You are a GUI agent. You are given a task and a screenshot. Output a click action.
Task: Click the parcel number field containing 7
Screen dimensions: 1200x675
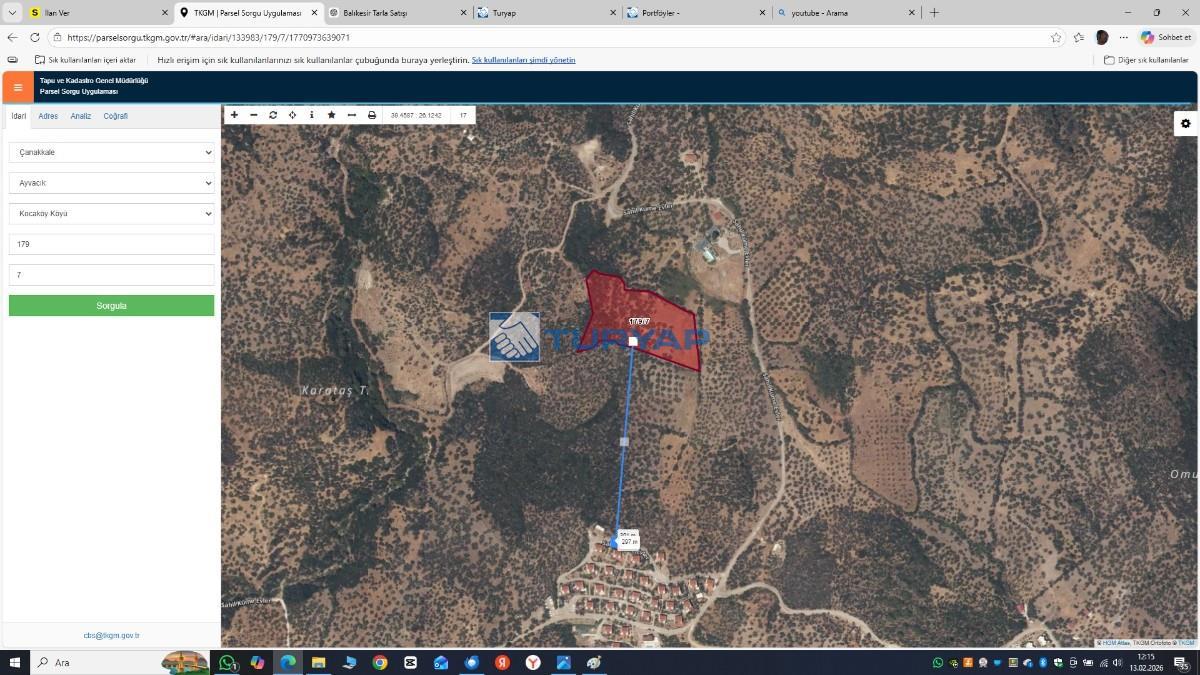[111, 274]
